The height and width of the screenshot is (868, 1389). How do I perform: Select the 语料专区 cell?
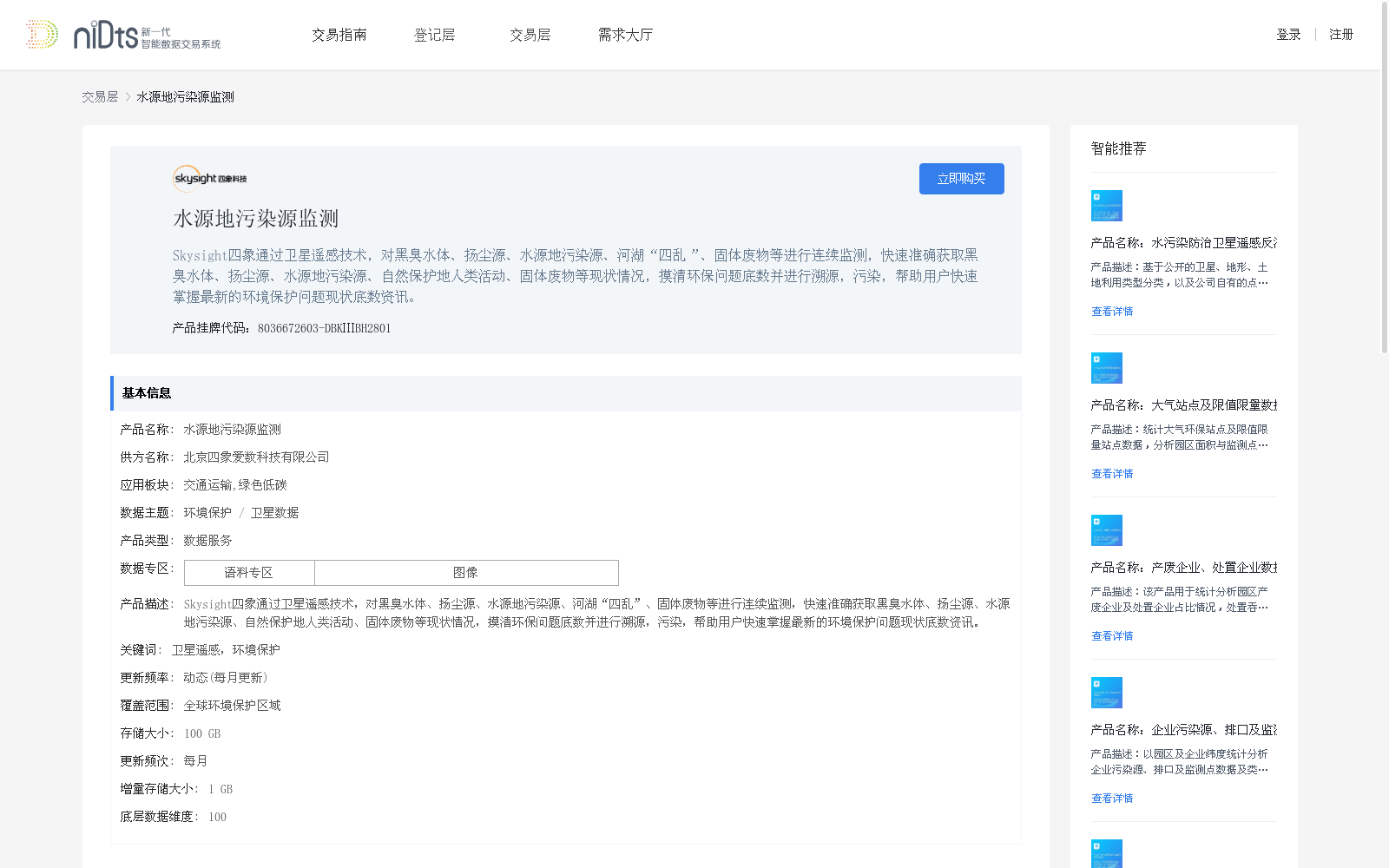click(249, 573)
